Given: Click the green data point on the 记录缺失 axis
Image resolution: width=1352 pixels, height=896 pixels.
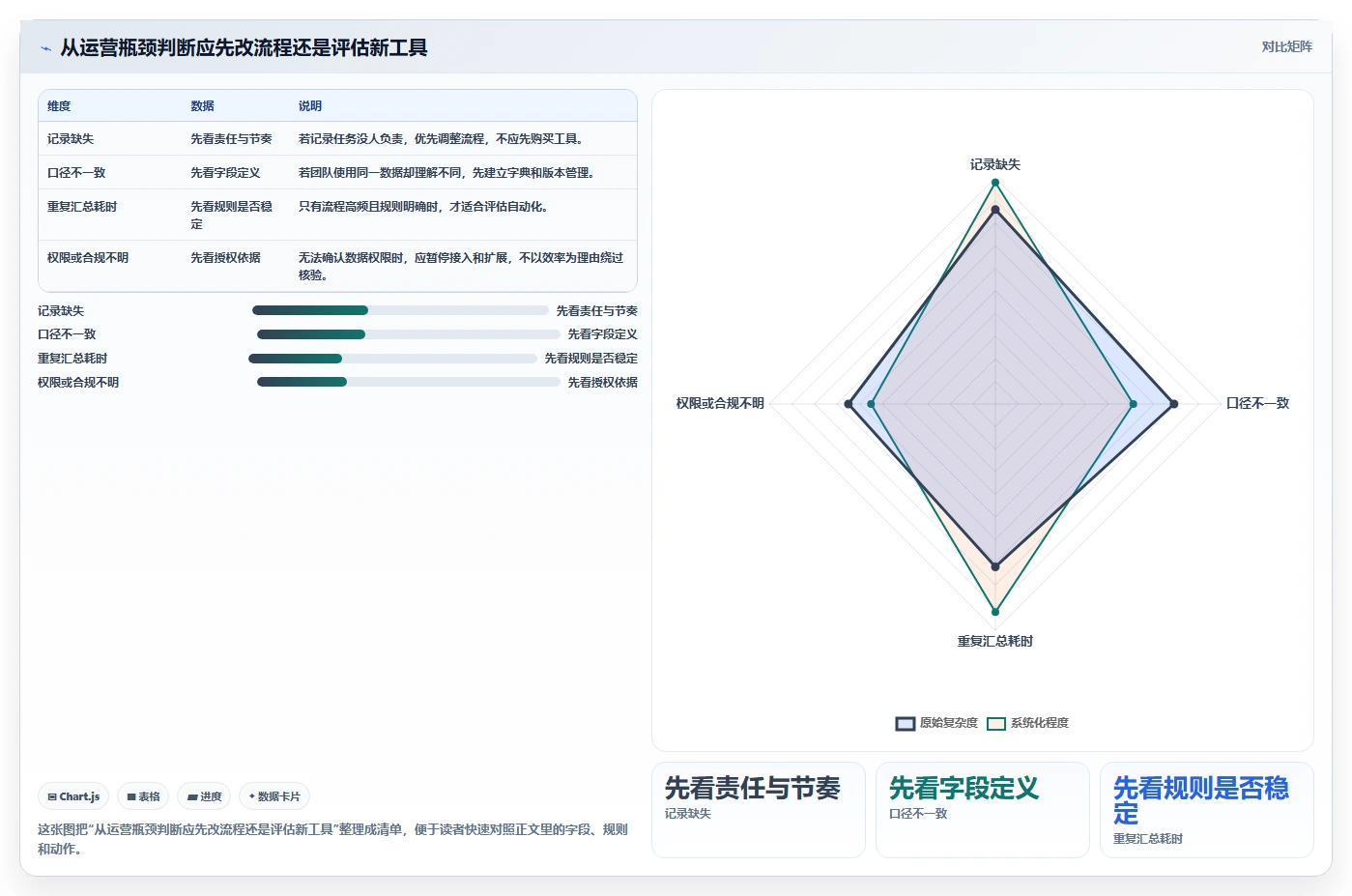Looking at the screenshot, I should 995,182.
